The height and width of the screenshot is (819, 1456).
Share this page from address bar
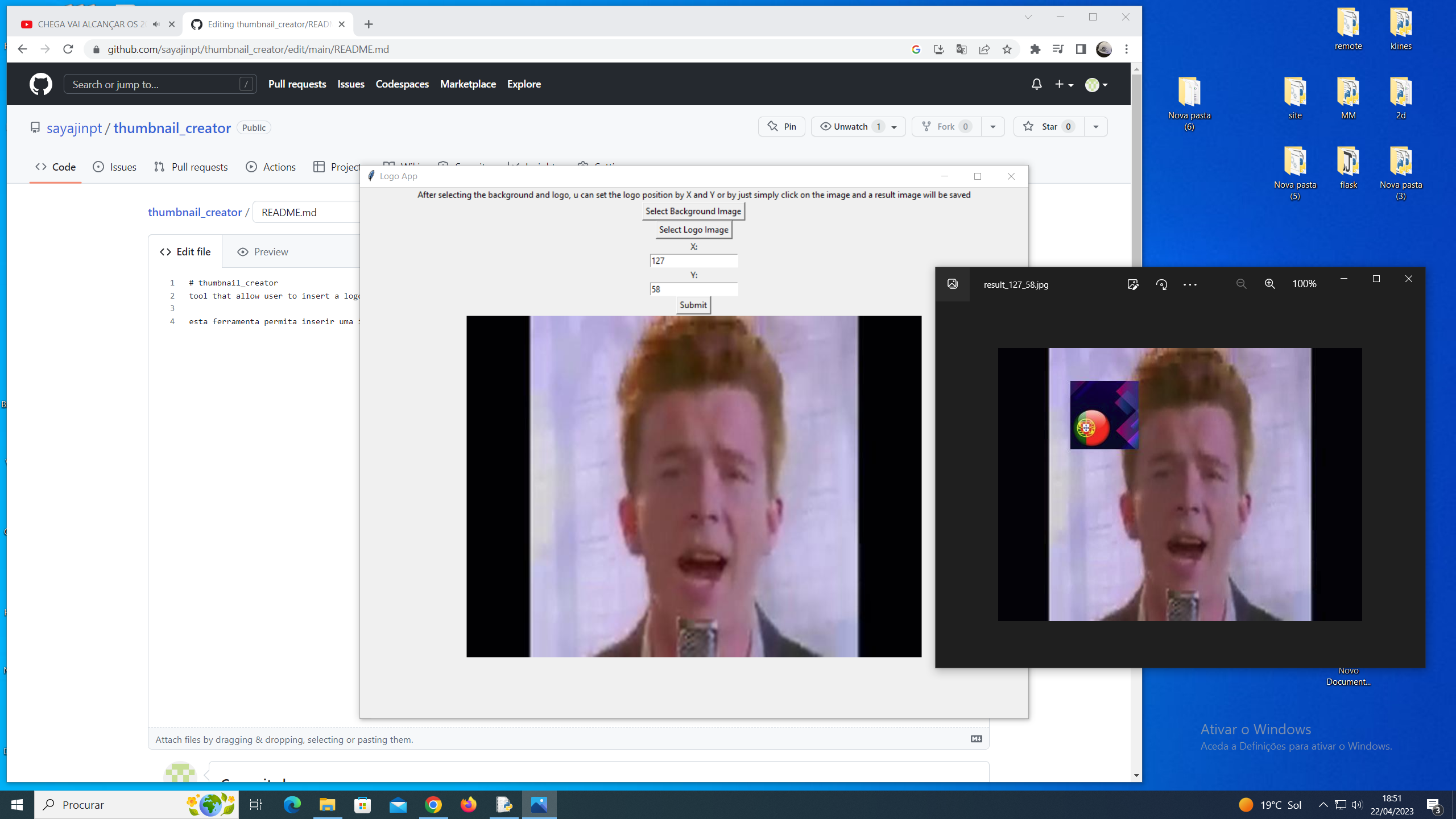tap(984, 49)
